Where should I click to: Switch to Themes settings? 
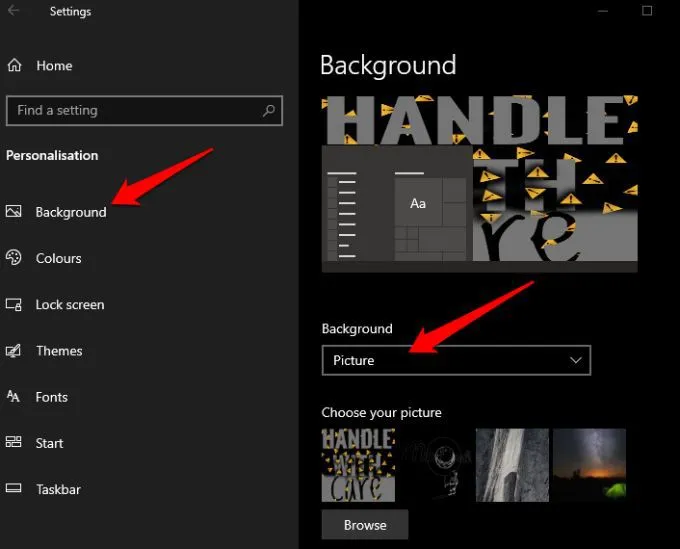(59, 350)
